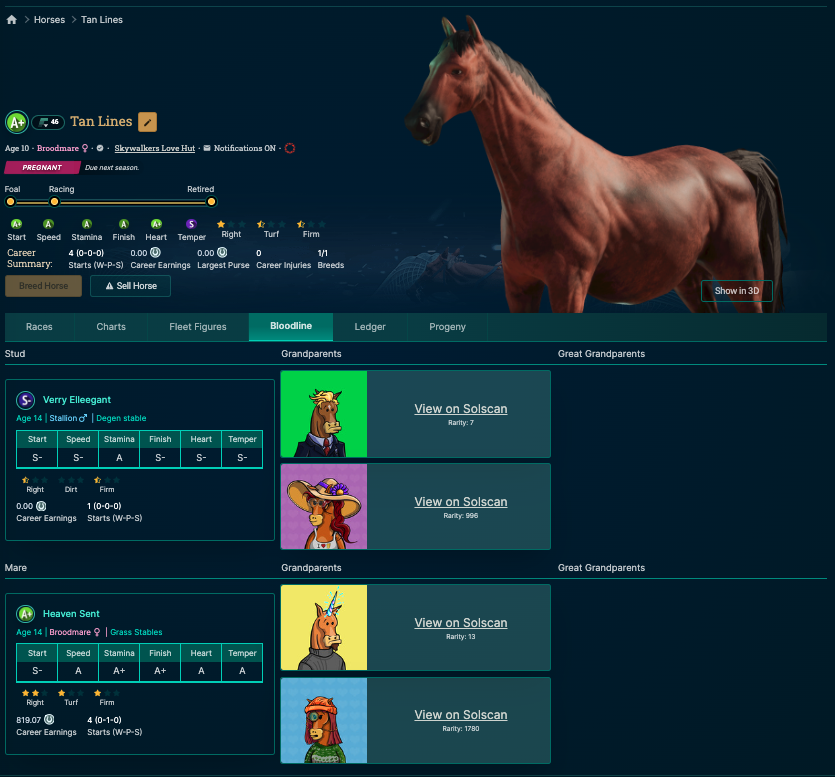The width and height of the screenshot is (835, 777).
Task: Click the Stallion male symbol icon
Action: pyautogui.click(x=83, y=418)
